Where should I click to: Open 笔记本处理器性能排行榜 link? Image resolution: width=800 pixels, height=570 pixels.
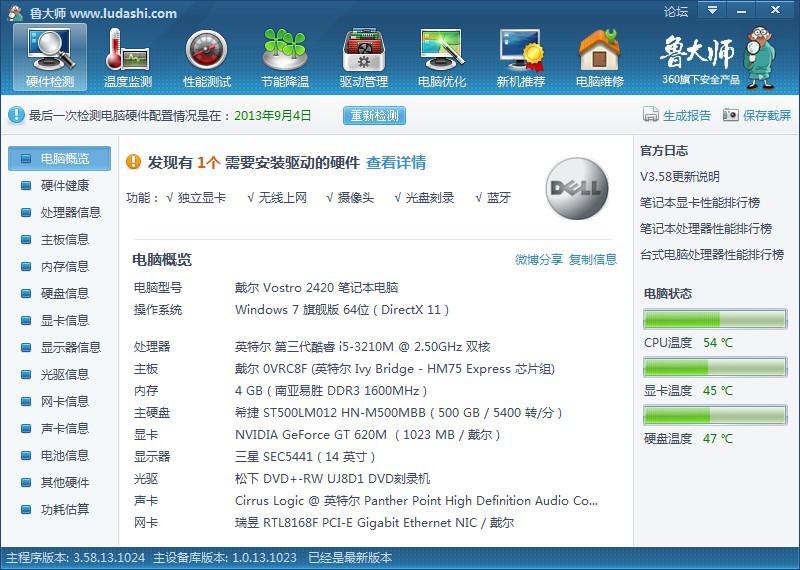(706, 229)
